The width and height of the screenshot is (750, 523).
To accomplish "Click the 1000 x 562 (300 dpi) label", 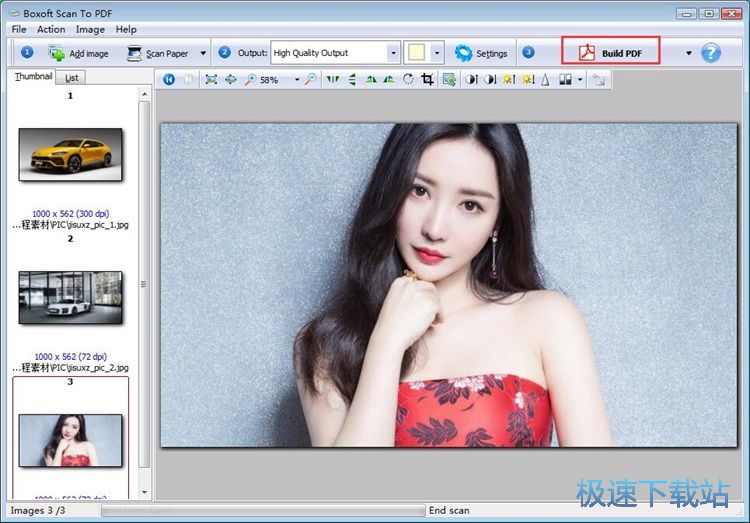I will click(x=70, y=213).
